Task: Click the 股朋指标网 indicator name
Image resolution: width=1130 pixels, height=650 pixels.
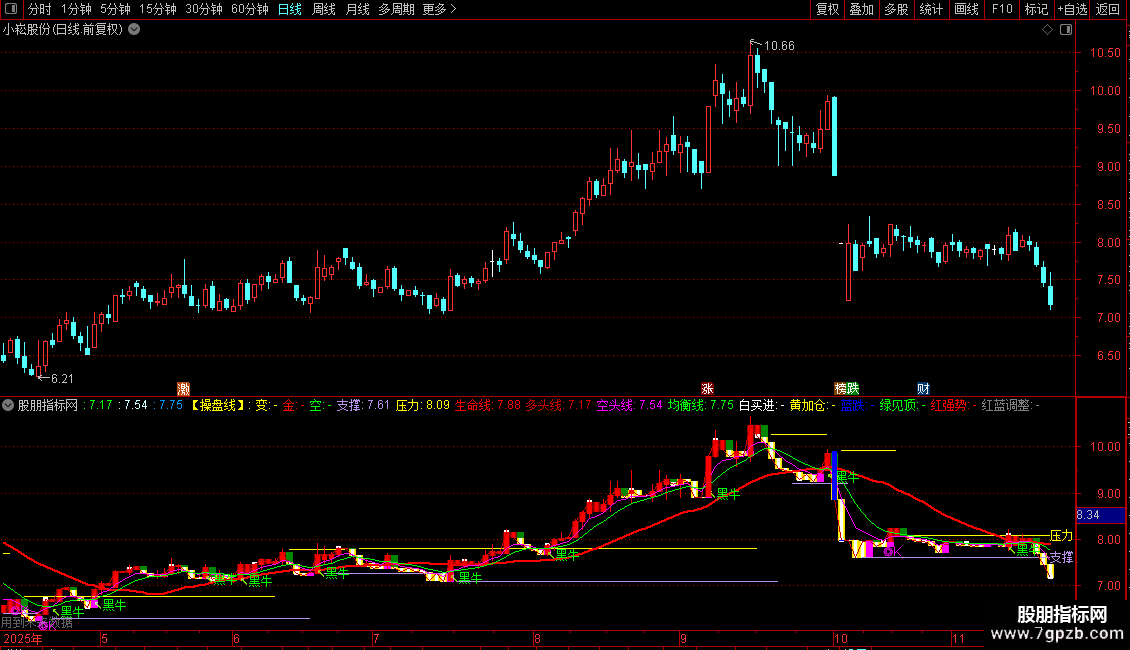Action: tap(48, 406)
